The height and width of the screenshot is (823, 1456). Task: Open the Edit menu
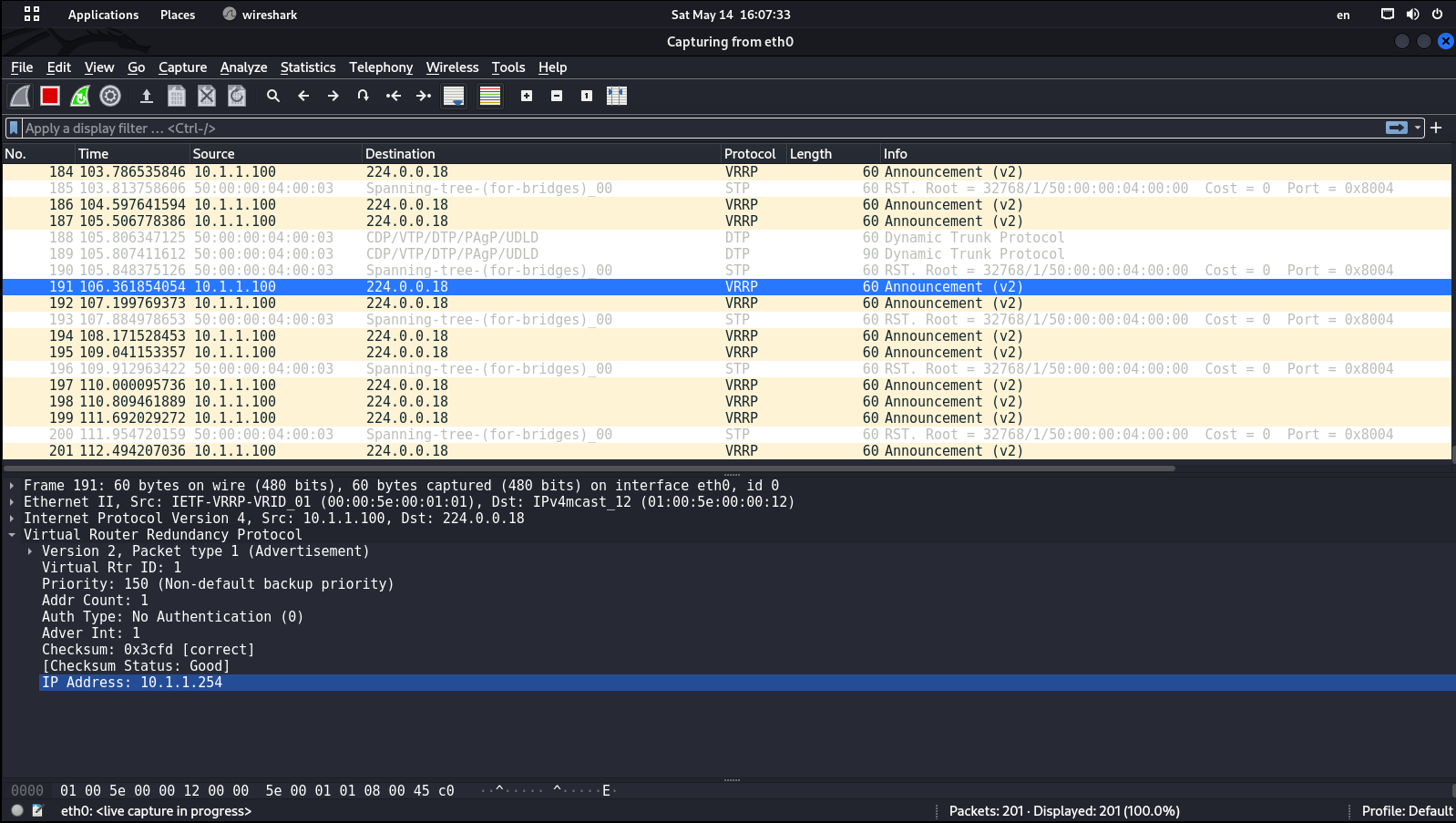[x=58, y=67]
